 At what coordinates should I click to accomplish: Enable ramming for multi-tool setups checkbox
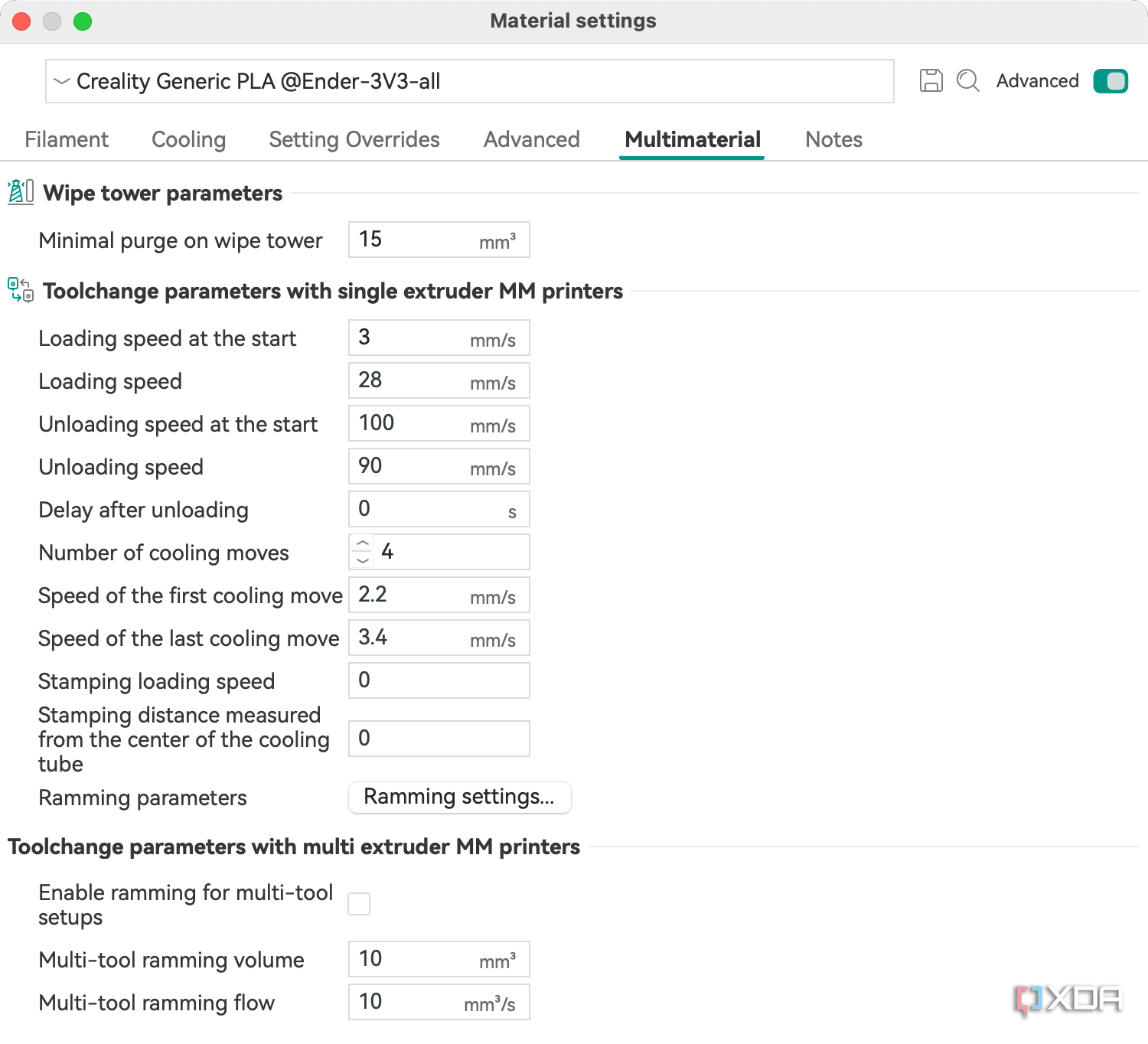(x=359, y=904)
